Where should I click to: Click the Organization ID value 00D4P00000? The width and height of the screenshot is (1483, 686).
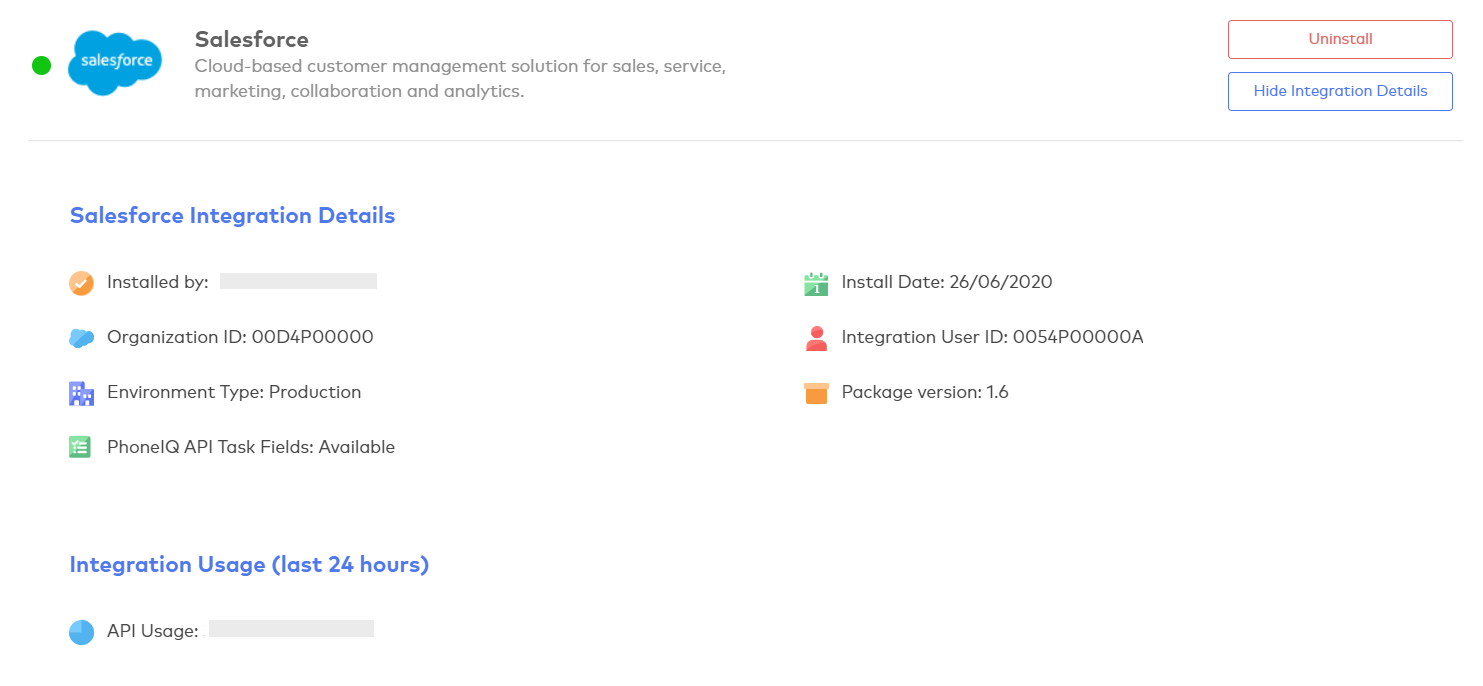(x=312, y=337)
